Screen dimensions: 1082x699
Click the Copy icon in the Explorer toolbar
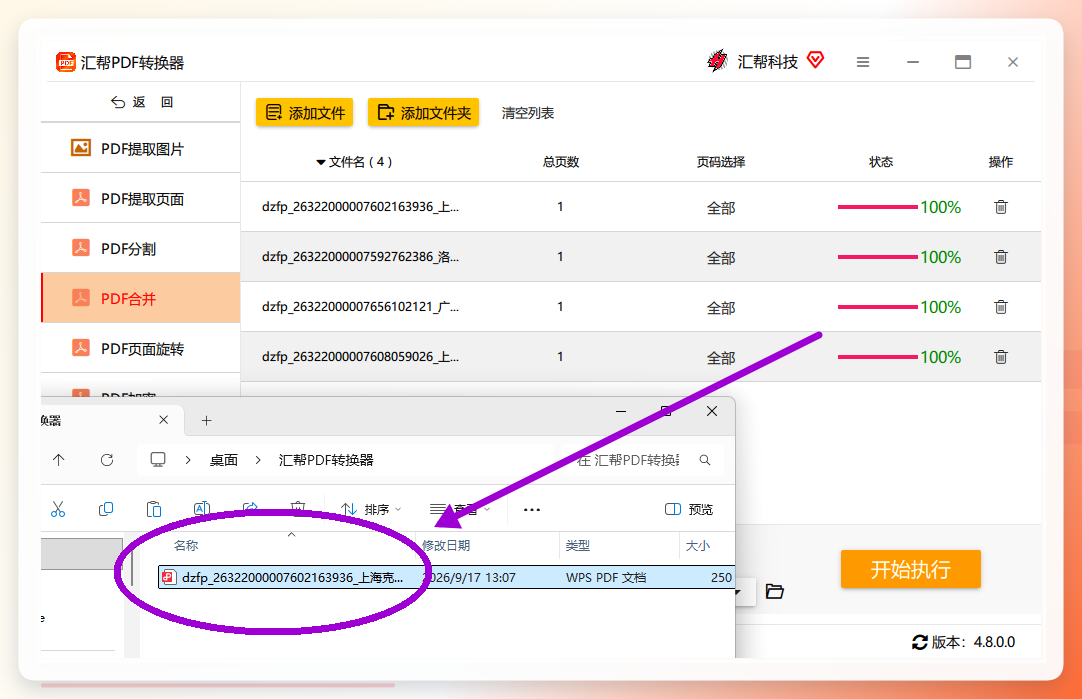pyautogui.click(x=106, y=509)
